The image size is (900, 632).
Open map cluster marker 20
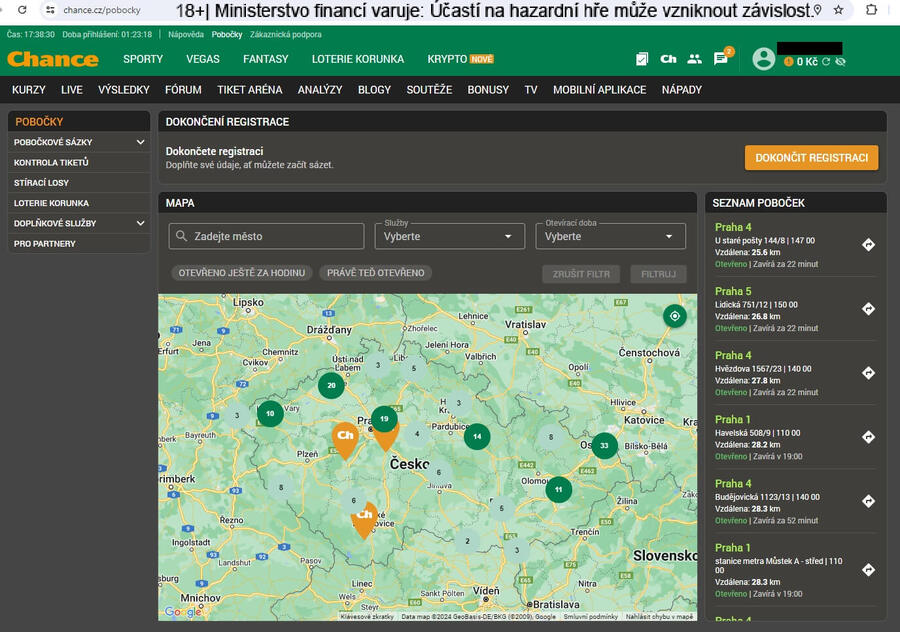point(331,385)
